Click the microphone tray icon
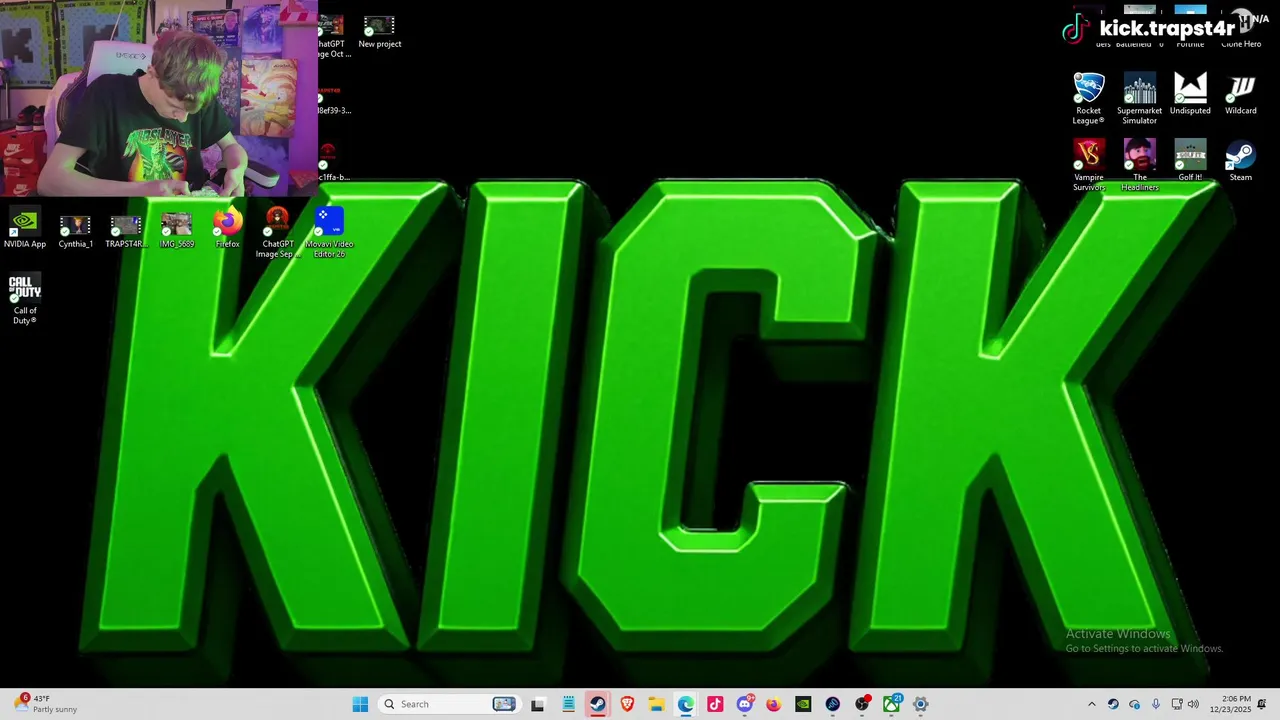This screenshot has width=1280, height=720. coord(1155,704)
